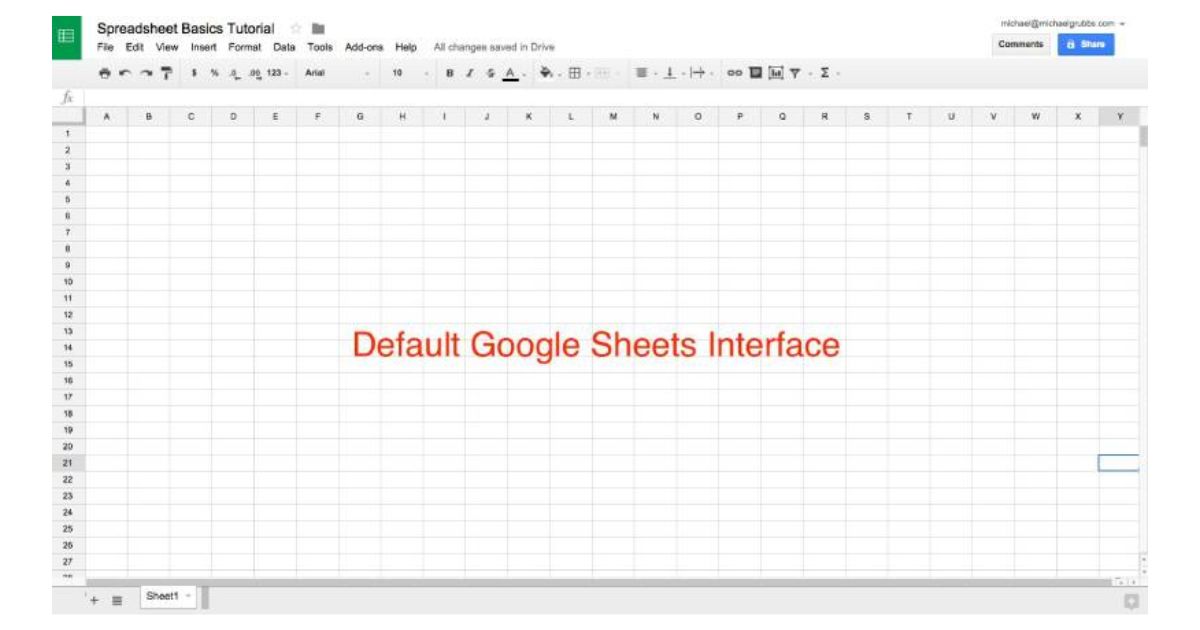
Task: Select the paint format roller tool
Action: 166,73
